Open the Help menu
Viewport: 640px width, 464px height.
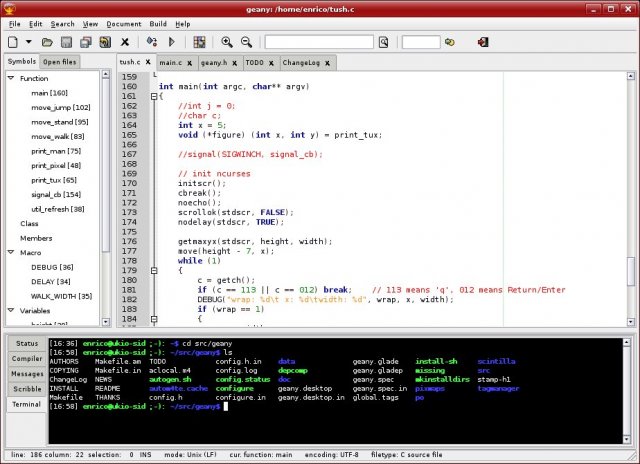183,24
